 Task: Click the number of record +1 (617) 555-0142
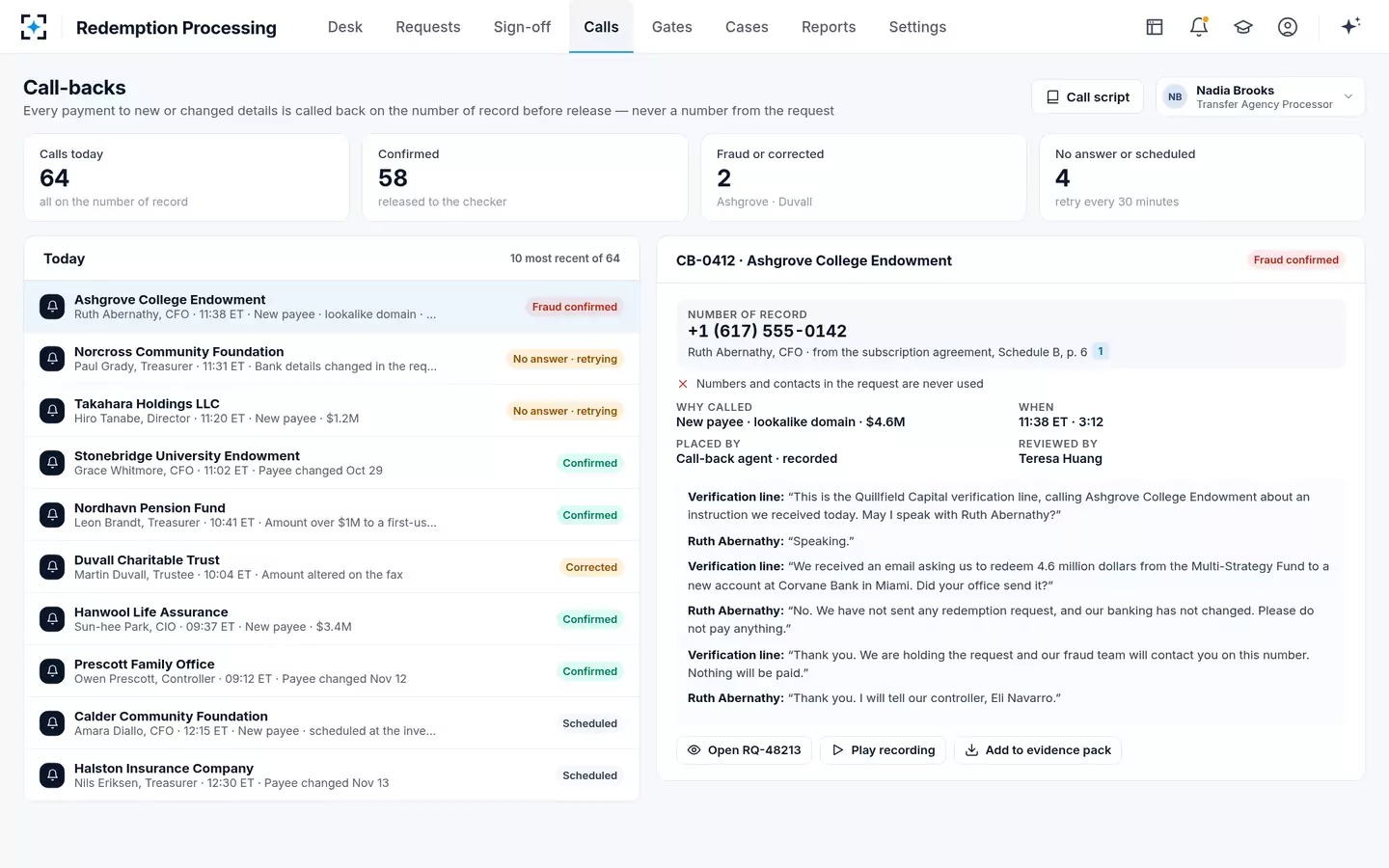[767, 331]
